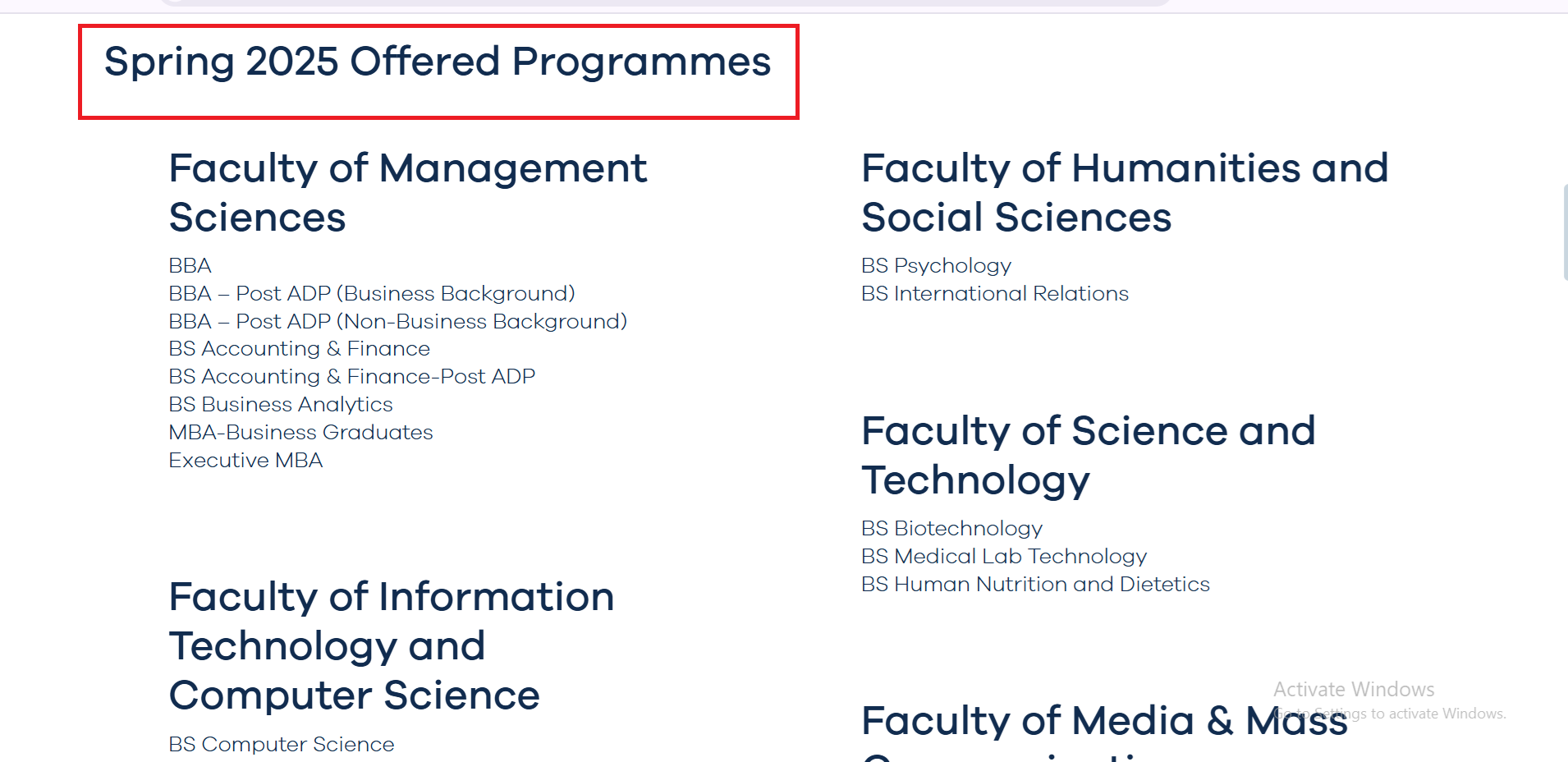The height and width of the screenshot is (762, 1568).
Task: Select BS Psychology programme link
Action: (x=937, y=266)
